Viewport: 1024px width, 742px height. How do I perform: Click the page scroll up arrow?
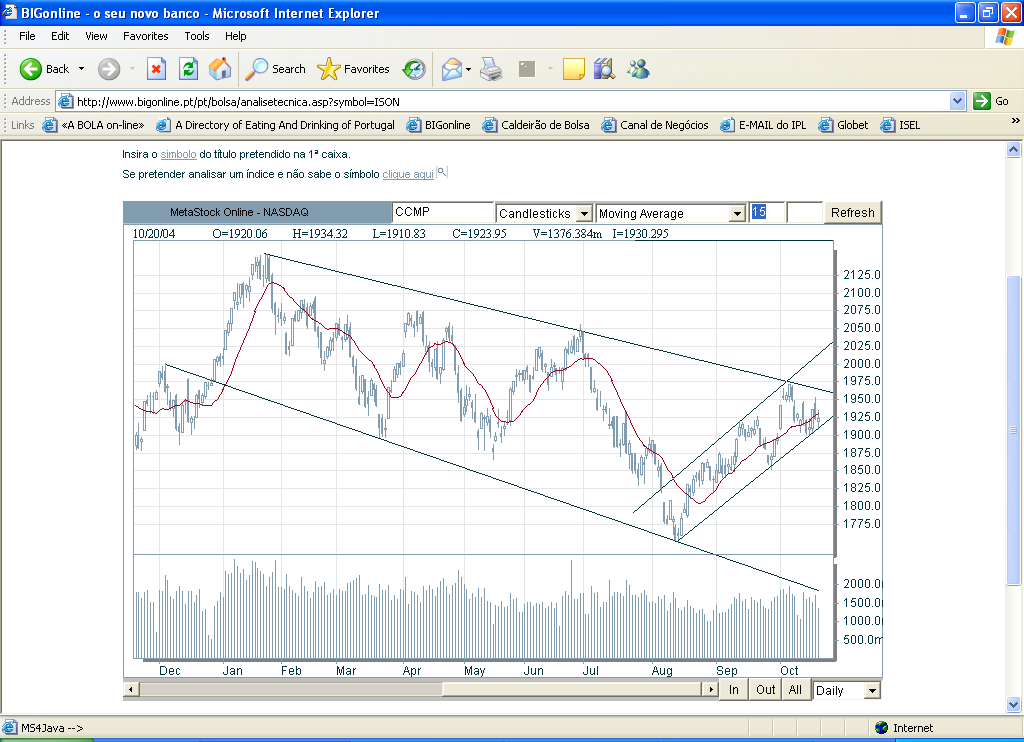click(x=1013, y=150)
